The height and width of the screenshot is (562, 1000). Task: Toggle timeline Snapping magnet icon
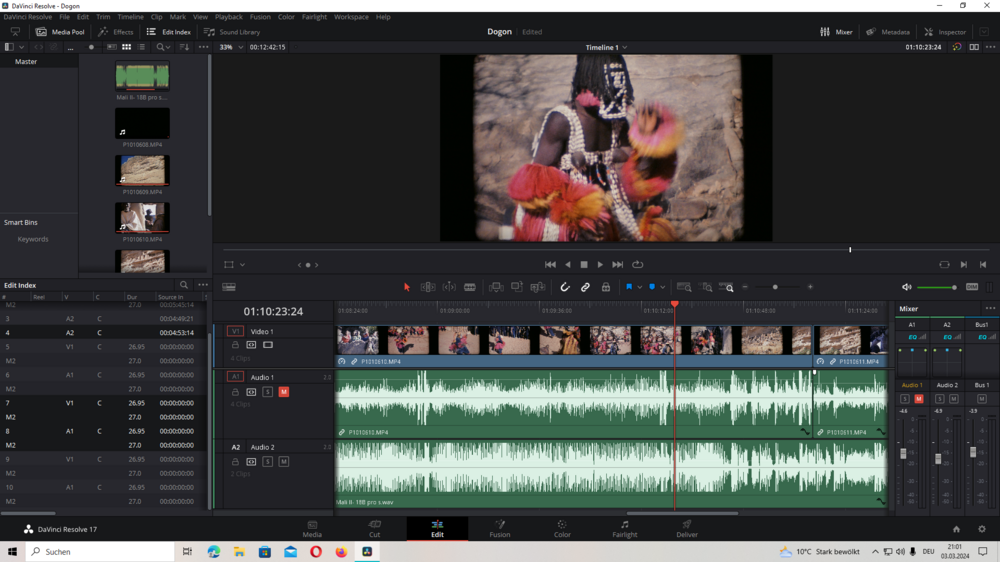tap(565, 287)
